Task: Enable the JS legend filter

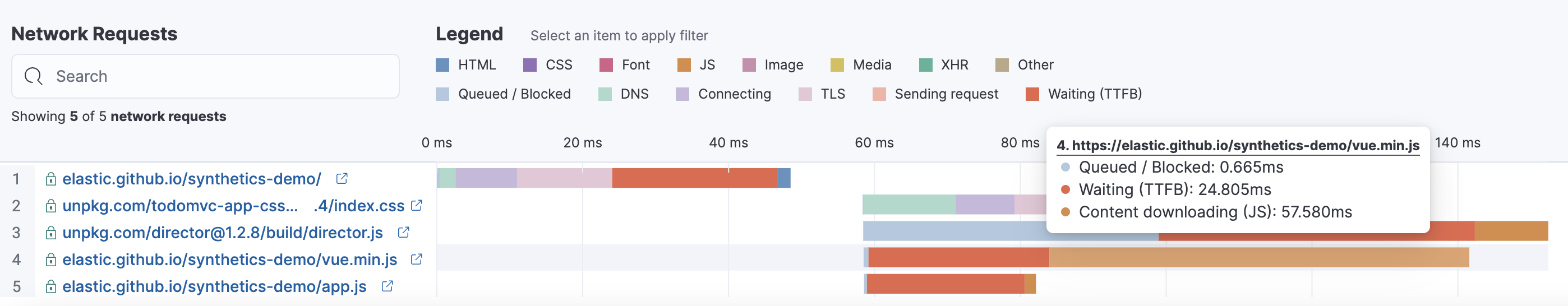Action: pos(697,64)
